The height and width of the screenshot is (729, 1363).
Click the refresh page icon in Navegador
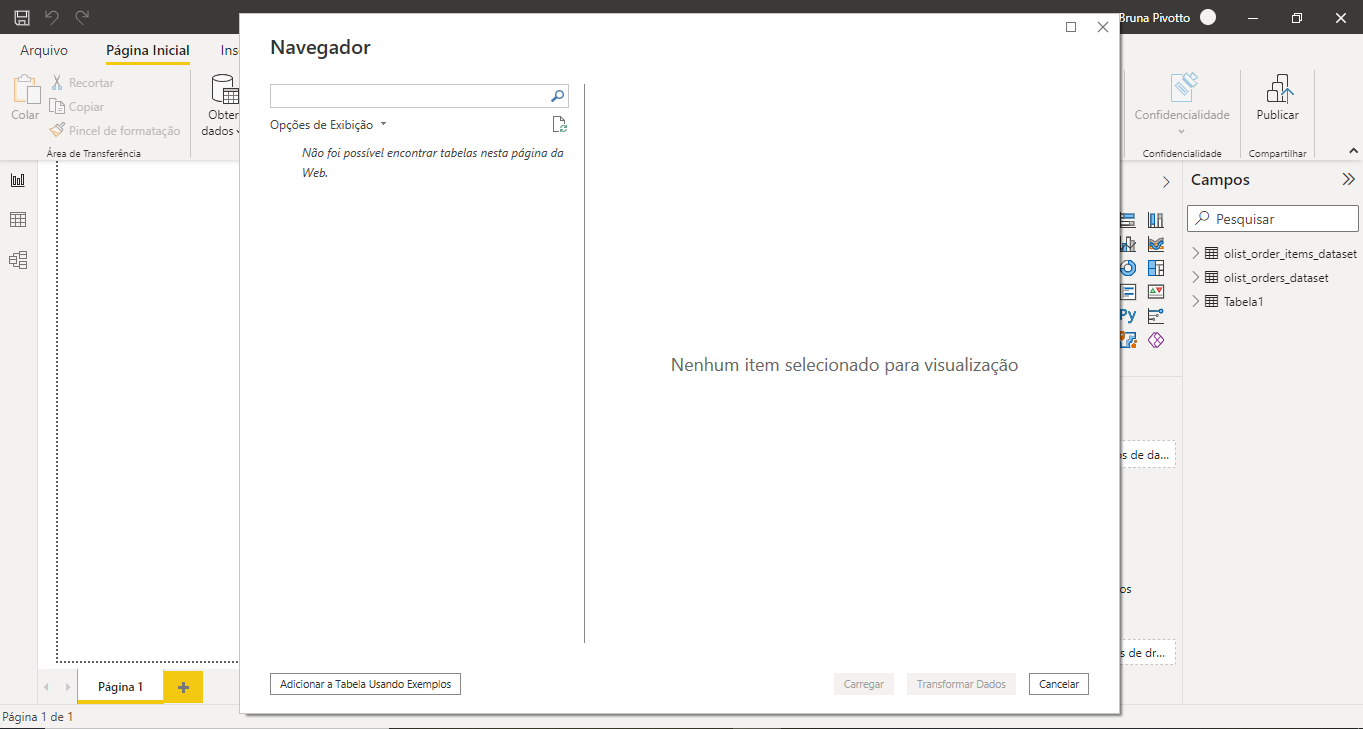(x=560, y=125)
